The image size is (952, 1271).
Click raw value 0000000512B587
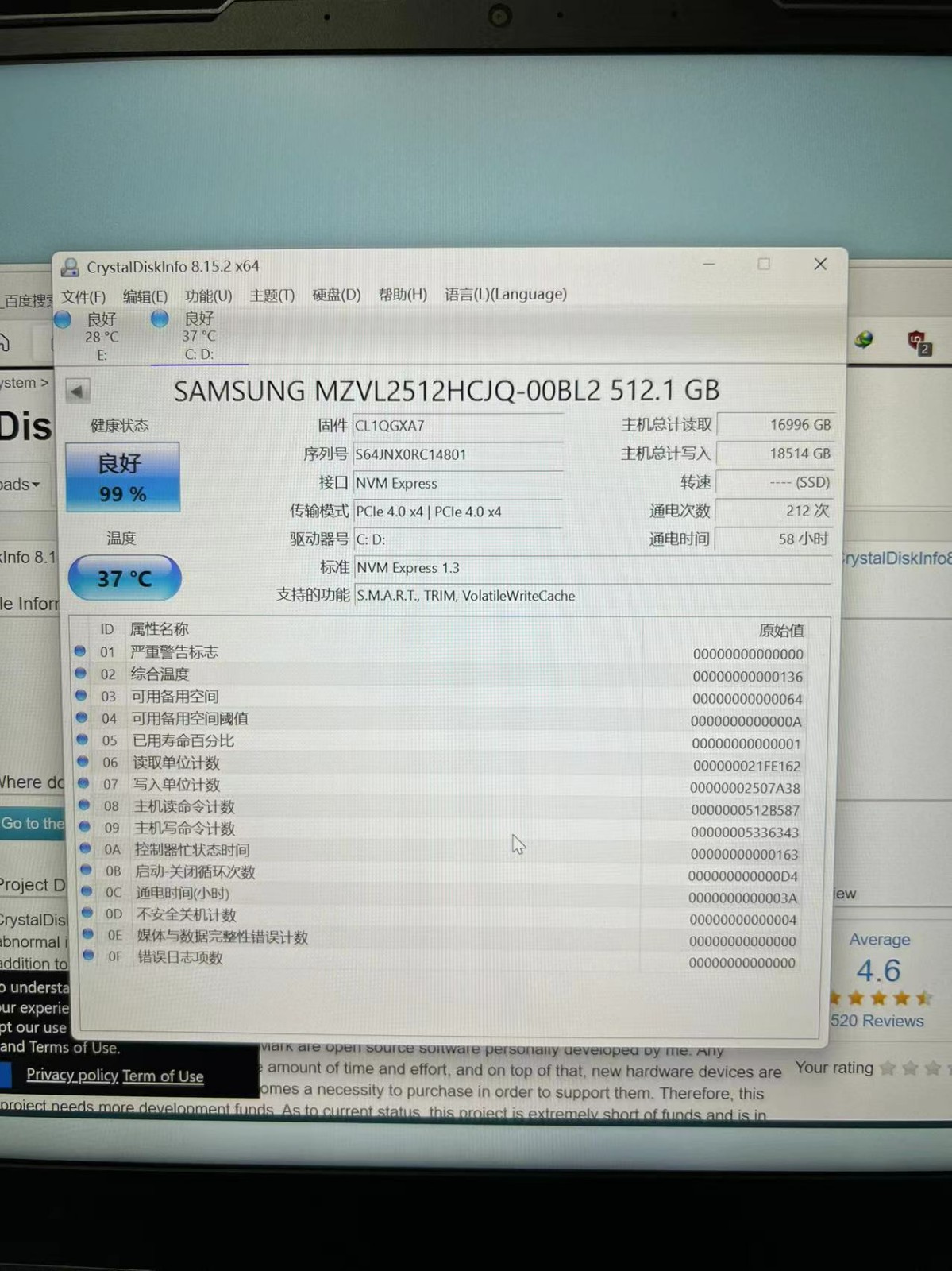point(745,811)
